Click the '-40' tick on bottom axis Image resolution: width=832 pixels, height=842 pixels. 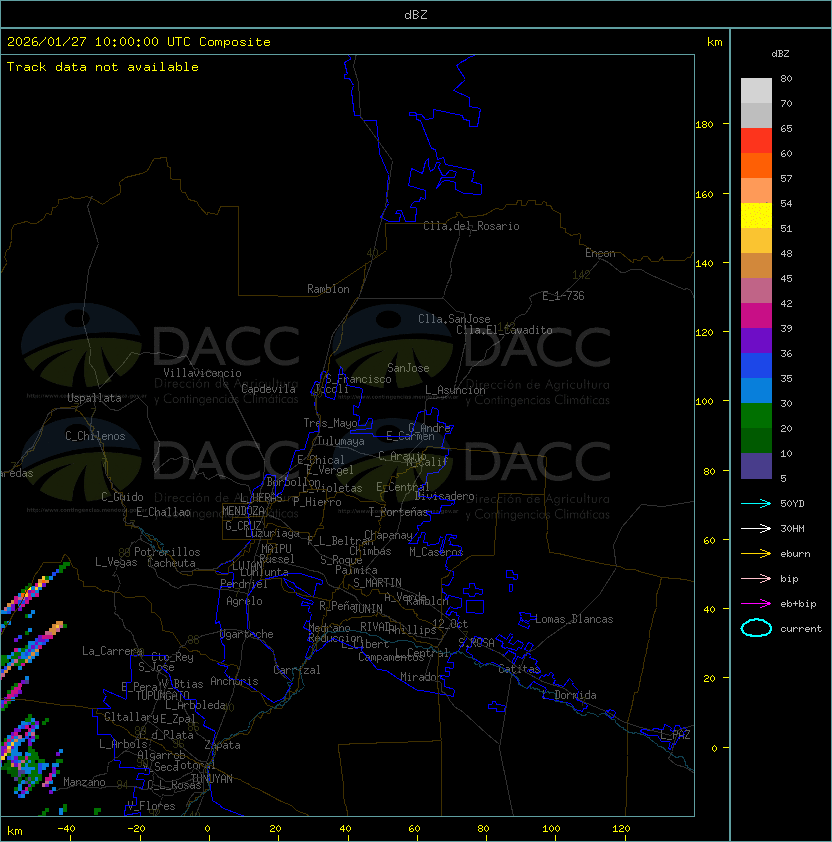[67, 829]
